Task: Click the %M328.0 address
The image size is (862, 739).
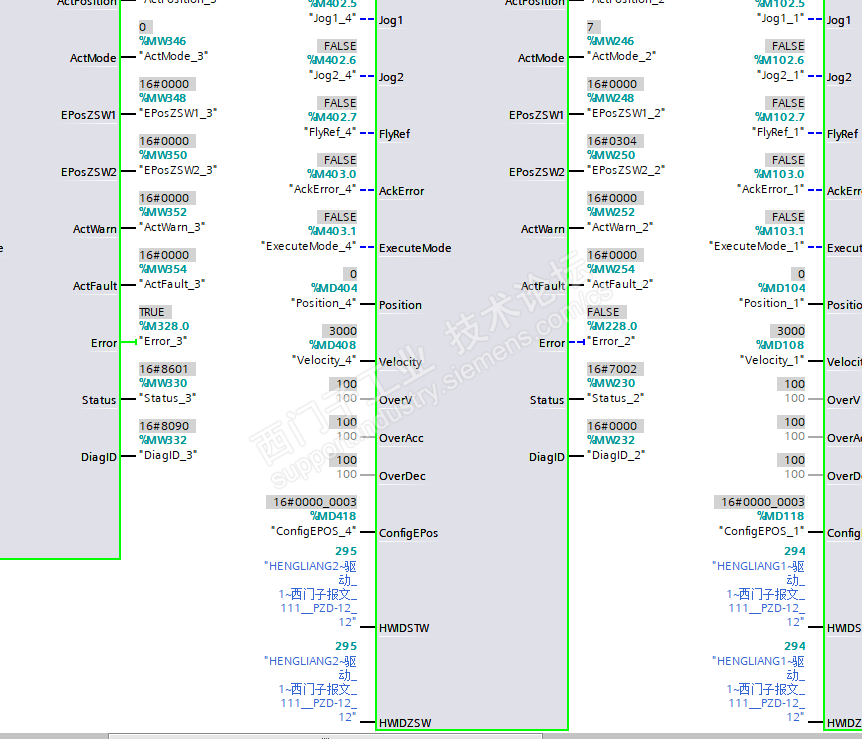Action: [x=164, y=327]
